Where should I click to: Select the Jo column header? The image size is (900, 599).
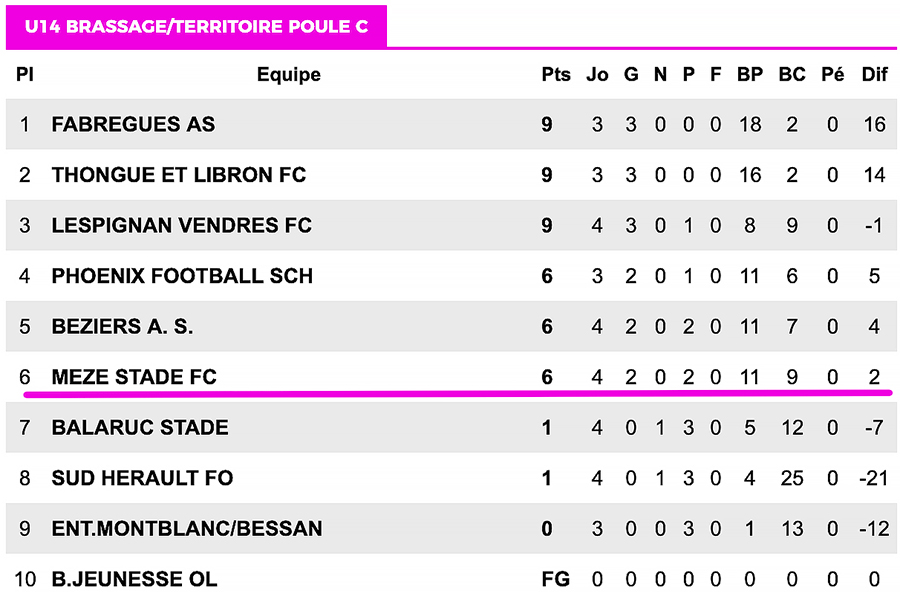597,75
